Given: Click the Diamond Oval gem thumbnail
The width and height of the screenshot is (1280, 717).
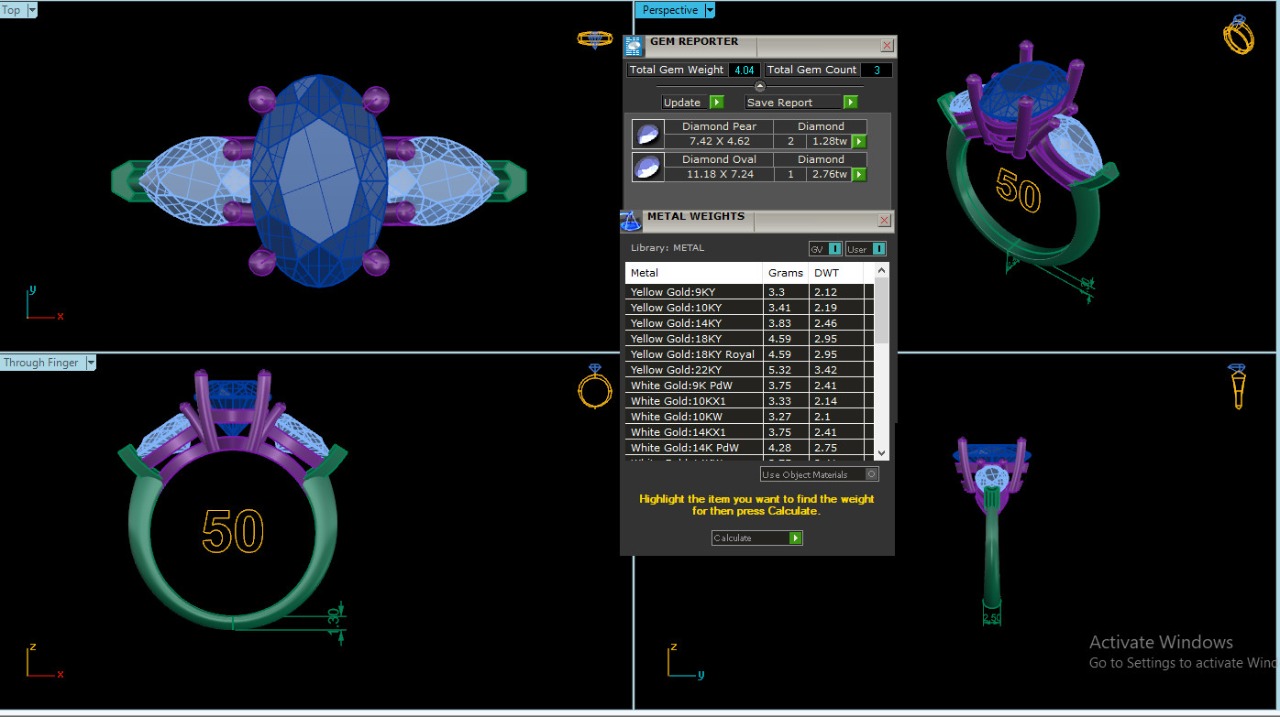Looking at the screenshot, I should coord(647,167).
